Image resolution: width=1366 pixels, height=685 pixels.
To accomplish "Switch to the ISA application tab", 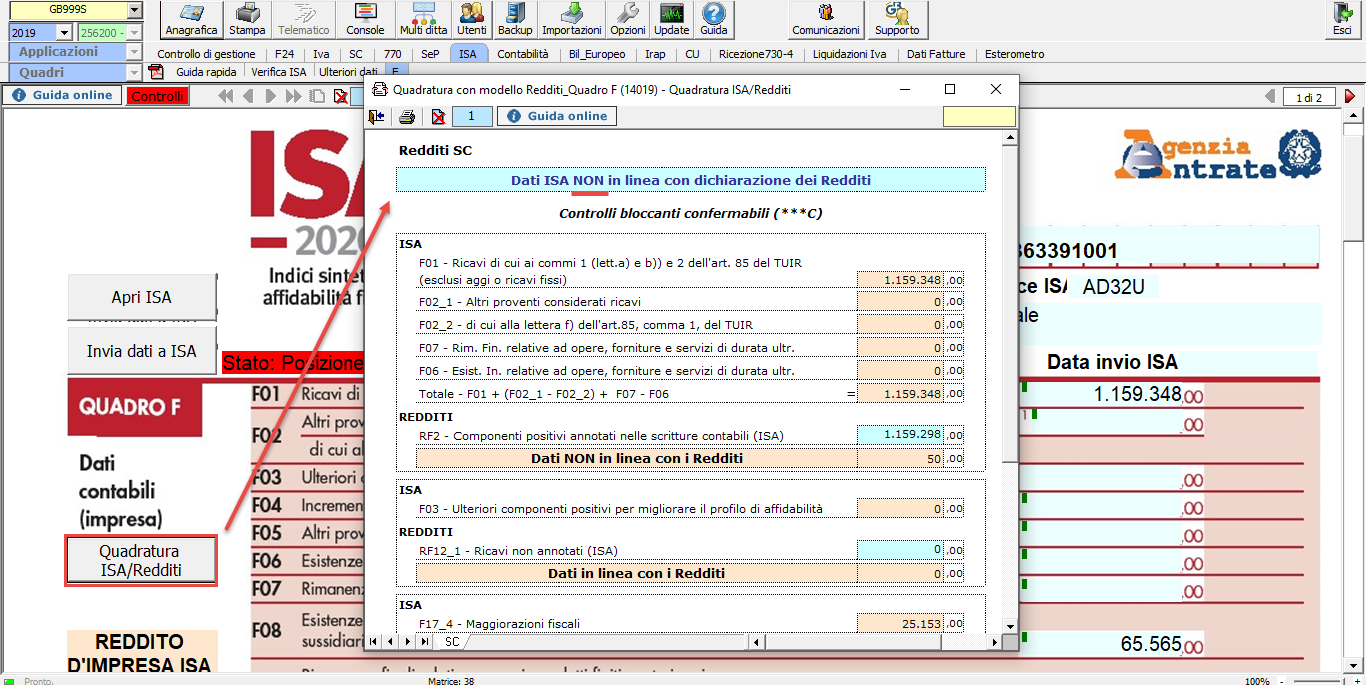I will tap(467, 54).
